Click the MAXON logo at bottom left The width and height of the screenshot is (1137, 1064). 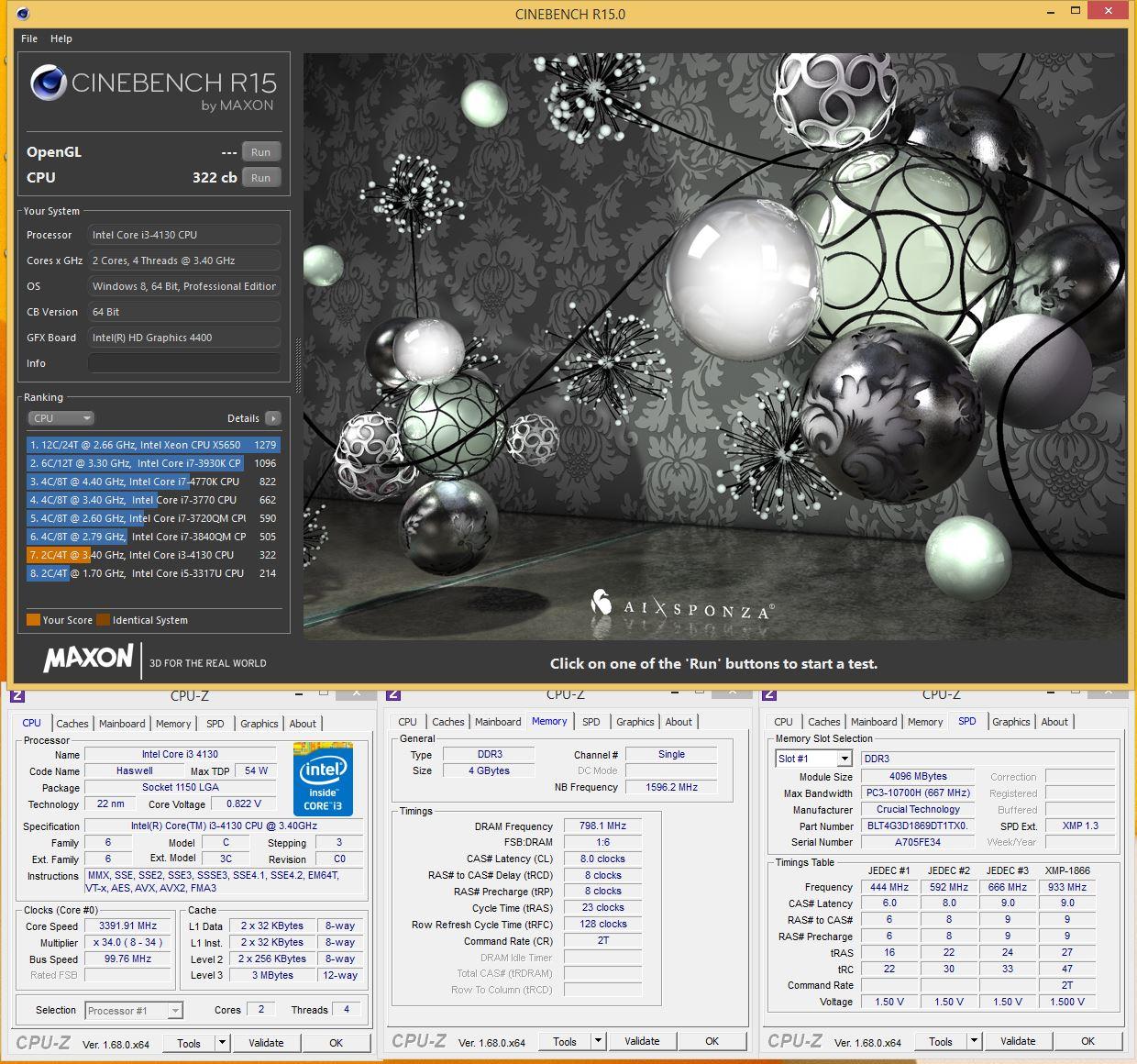click(89, 659)
